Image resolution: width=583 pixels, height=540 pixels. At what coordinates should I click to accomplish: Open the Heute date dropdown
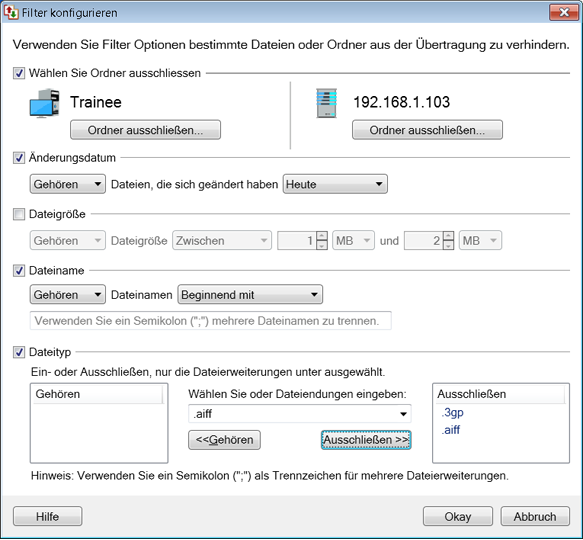[335, 184]
